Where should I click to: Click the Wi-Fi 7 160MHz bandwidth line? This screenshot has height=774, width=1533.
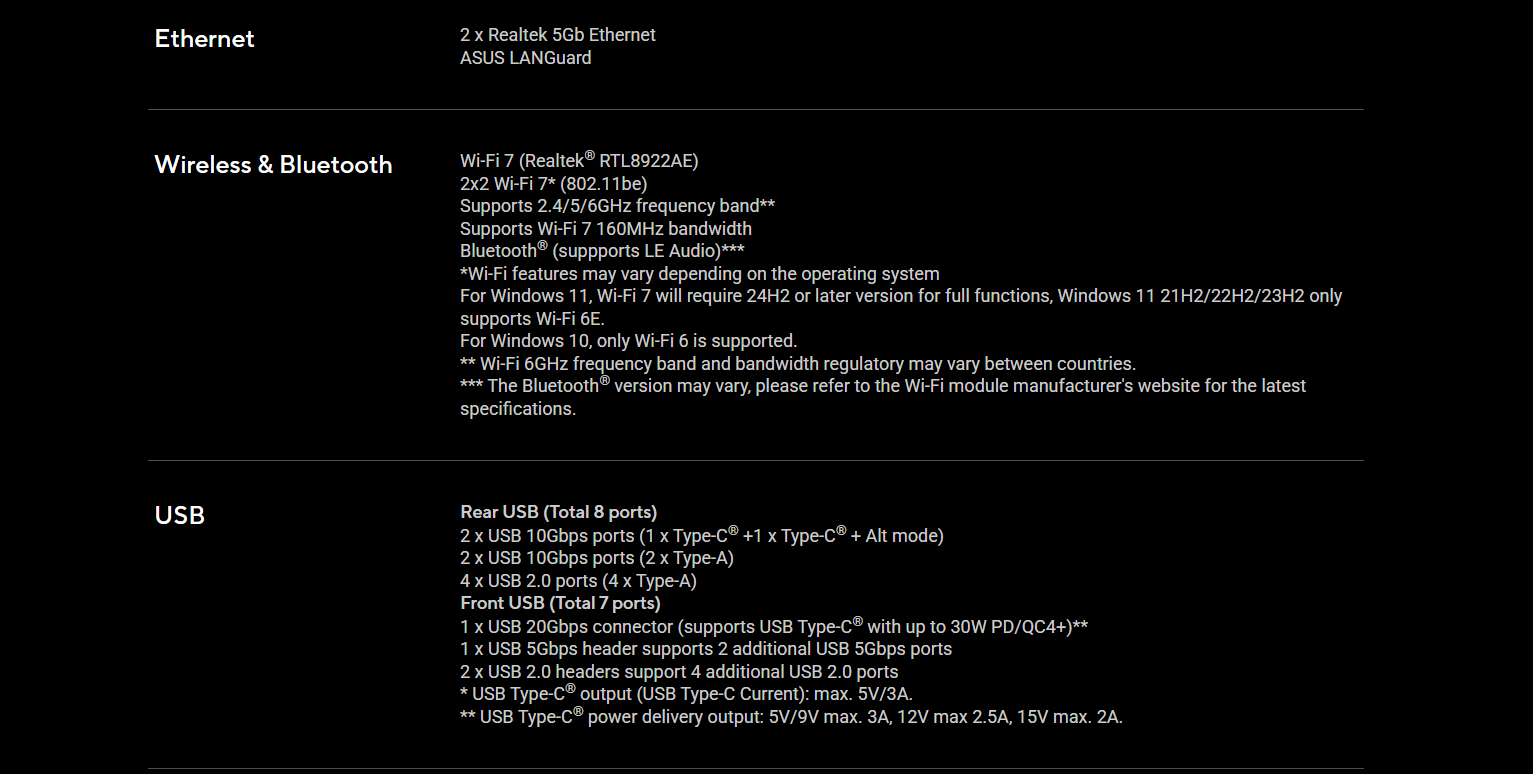tap(605, 229)
